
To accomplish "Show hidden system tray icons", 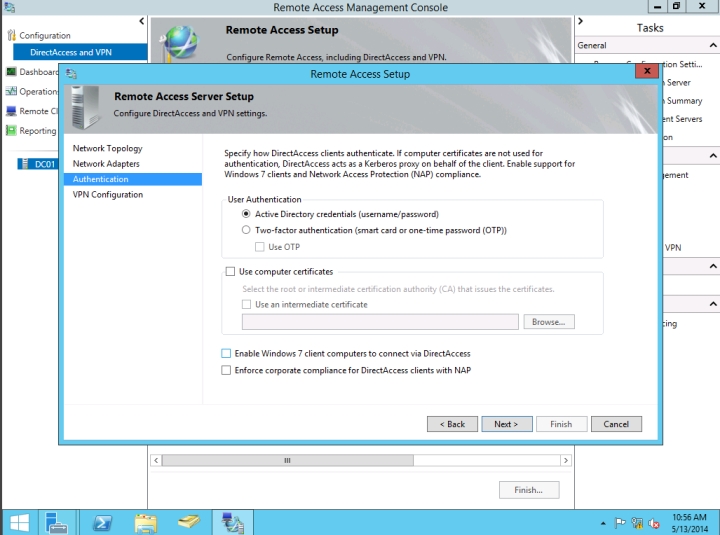I will coord(603,522).
